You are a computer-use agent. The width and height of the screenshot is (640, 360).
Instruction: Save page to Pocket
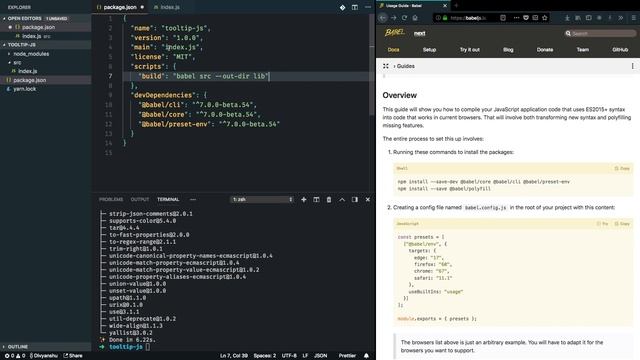pyautogui.click(x=526, y=18)
